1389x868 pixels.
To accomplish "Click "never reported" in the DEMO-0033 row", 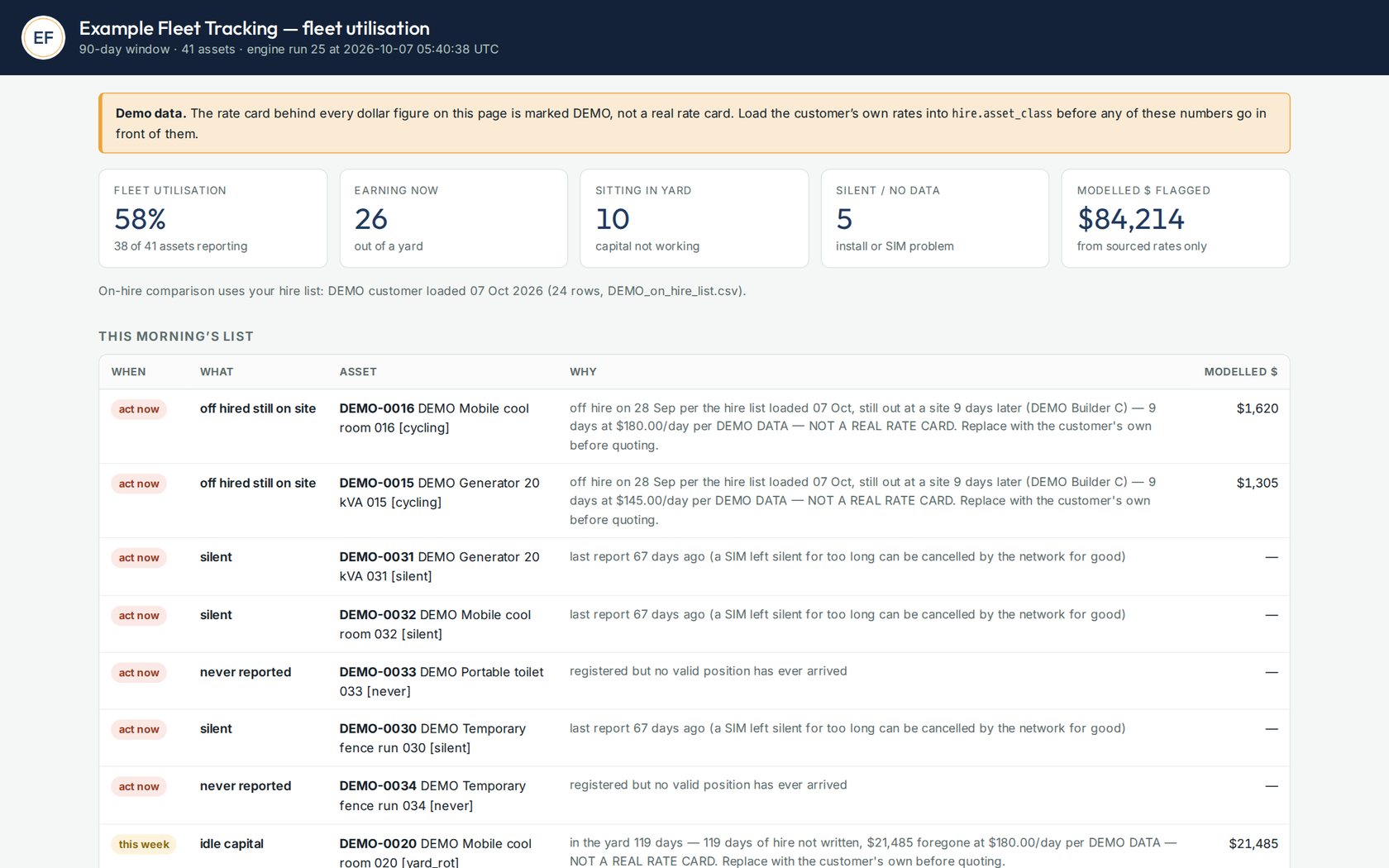I will pos(246,672).
